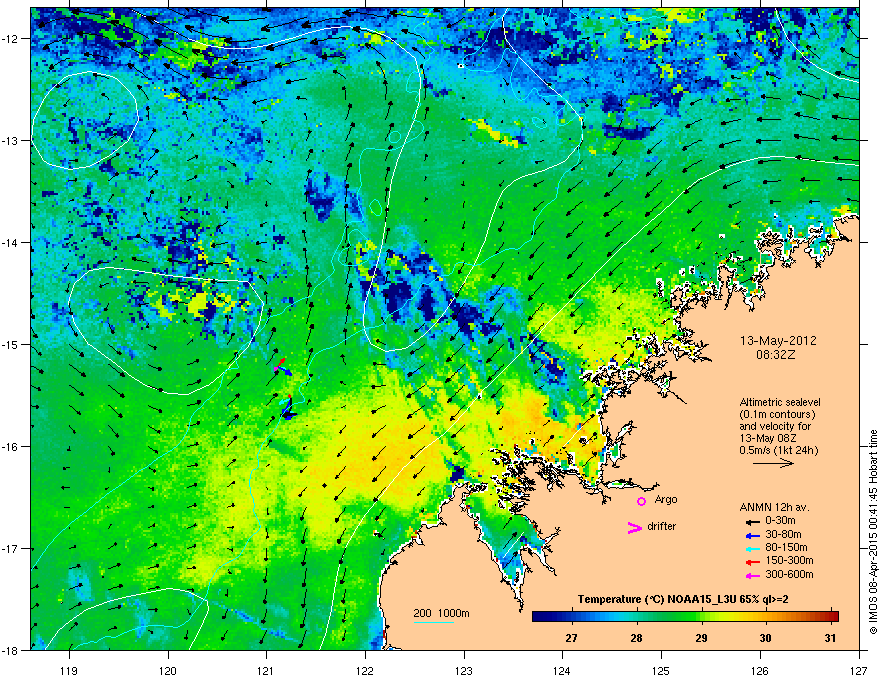Image resolution: width=880 pixels, height=680 pixels.
Task: Click the longitude axis label 123
Action: coord(464,670)
